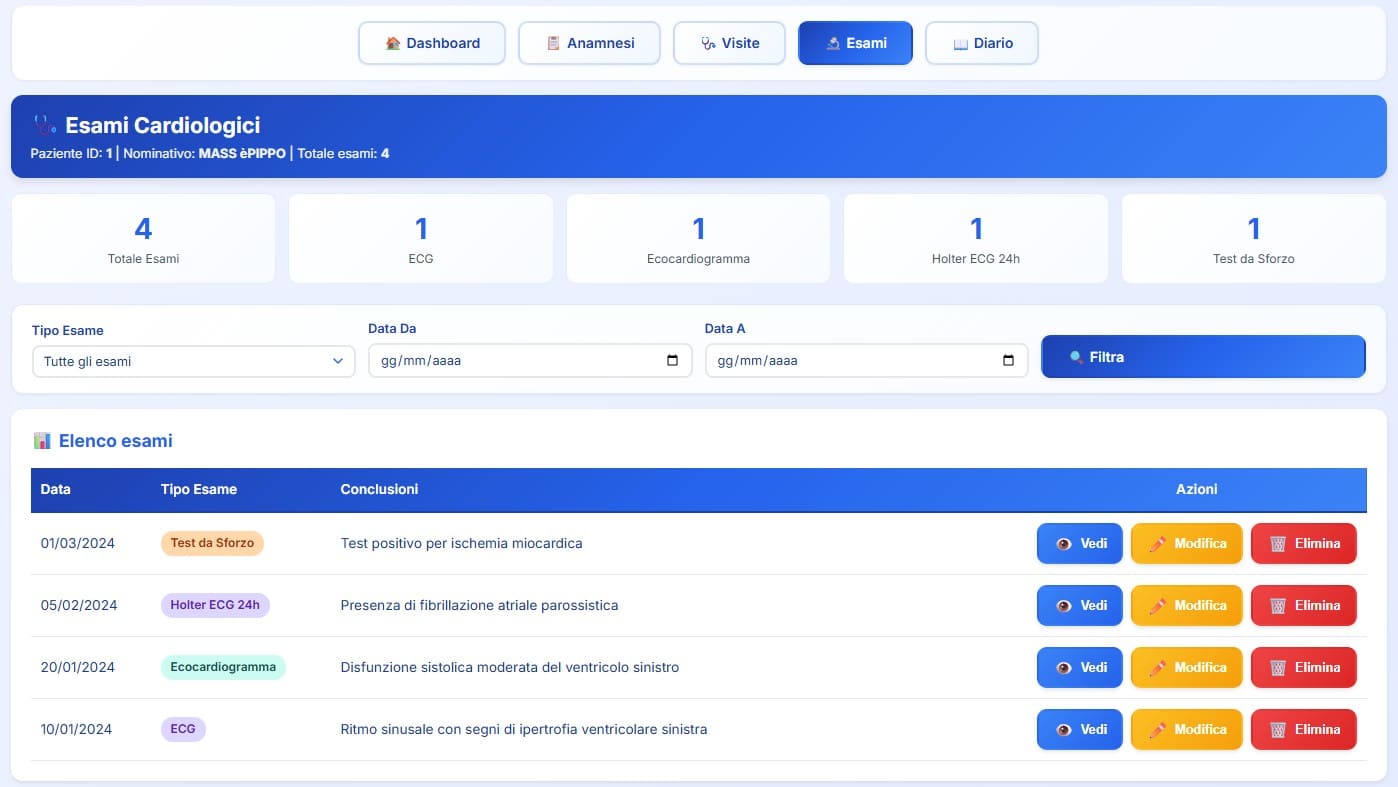Screen dimensions: 1398x787
Task: Open calendar picker icon in Data A field
Action: (x=1008, y=361)
